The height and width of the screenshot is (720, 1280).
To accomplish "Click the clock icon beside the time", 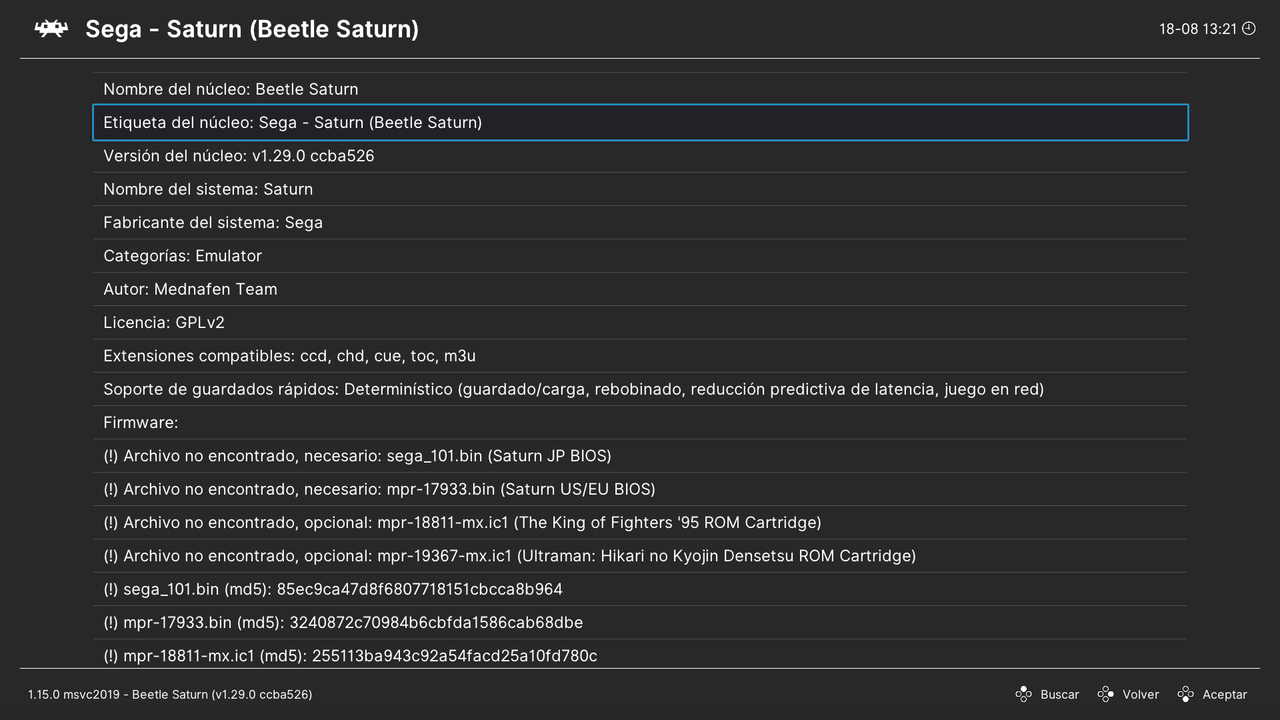I will [x=1248, y=29].
